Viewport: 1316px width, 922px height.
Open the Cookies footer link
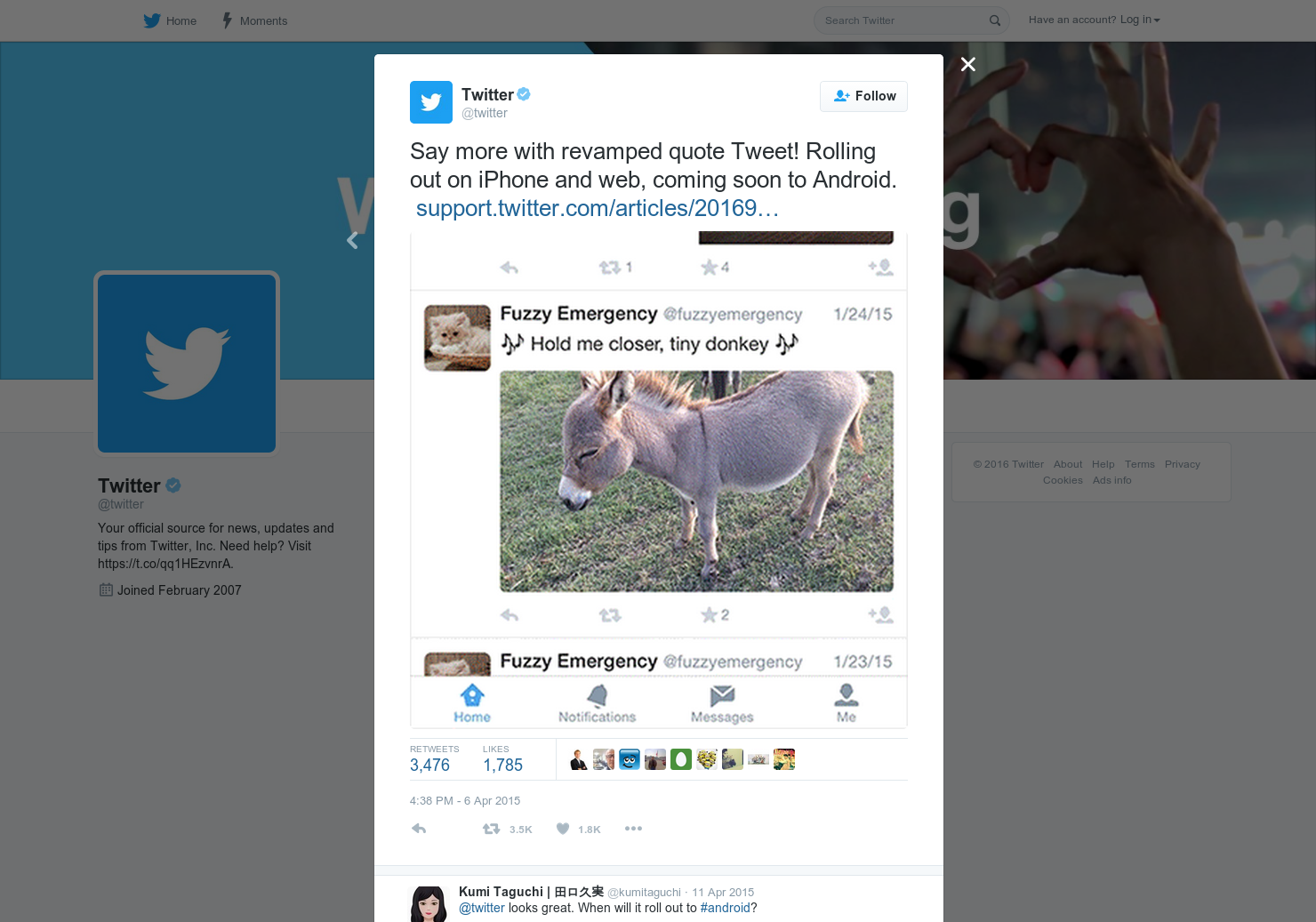tap(1063, 480)
